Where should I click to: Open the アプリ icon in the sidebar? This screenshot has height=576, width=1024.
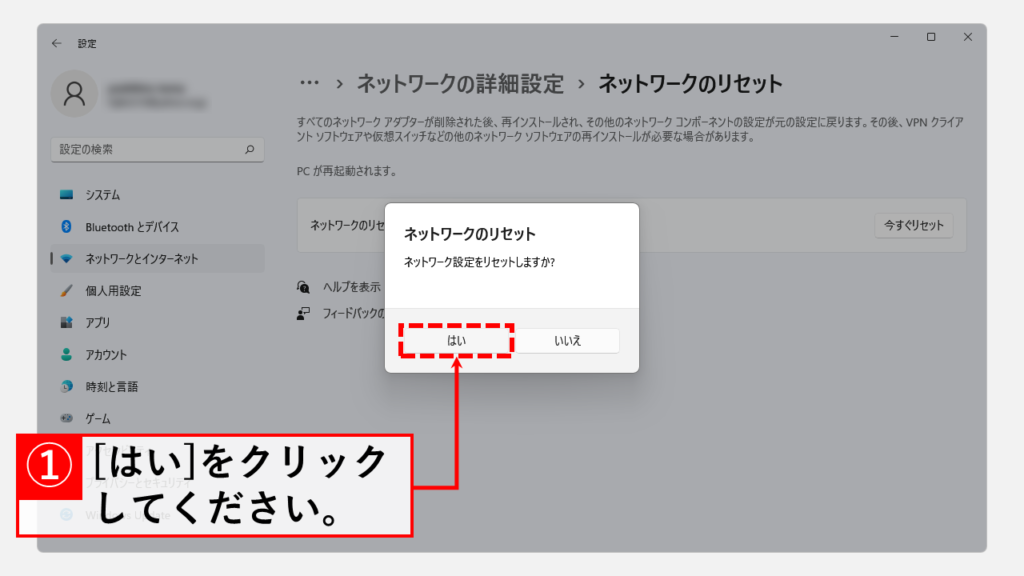click(67, 323)
